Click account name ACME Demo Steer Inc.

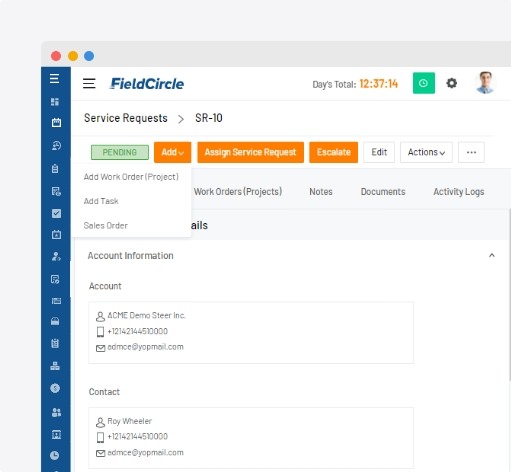point(146,315)
